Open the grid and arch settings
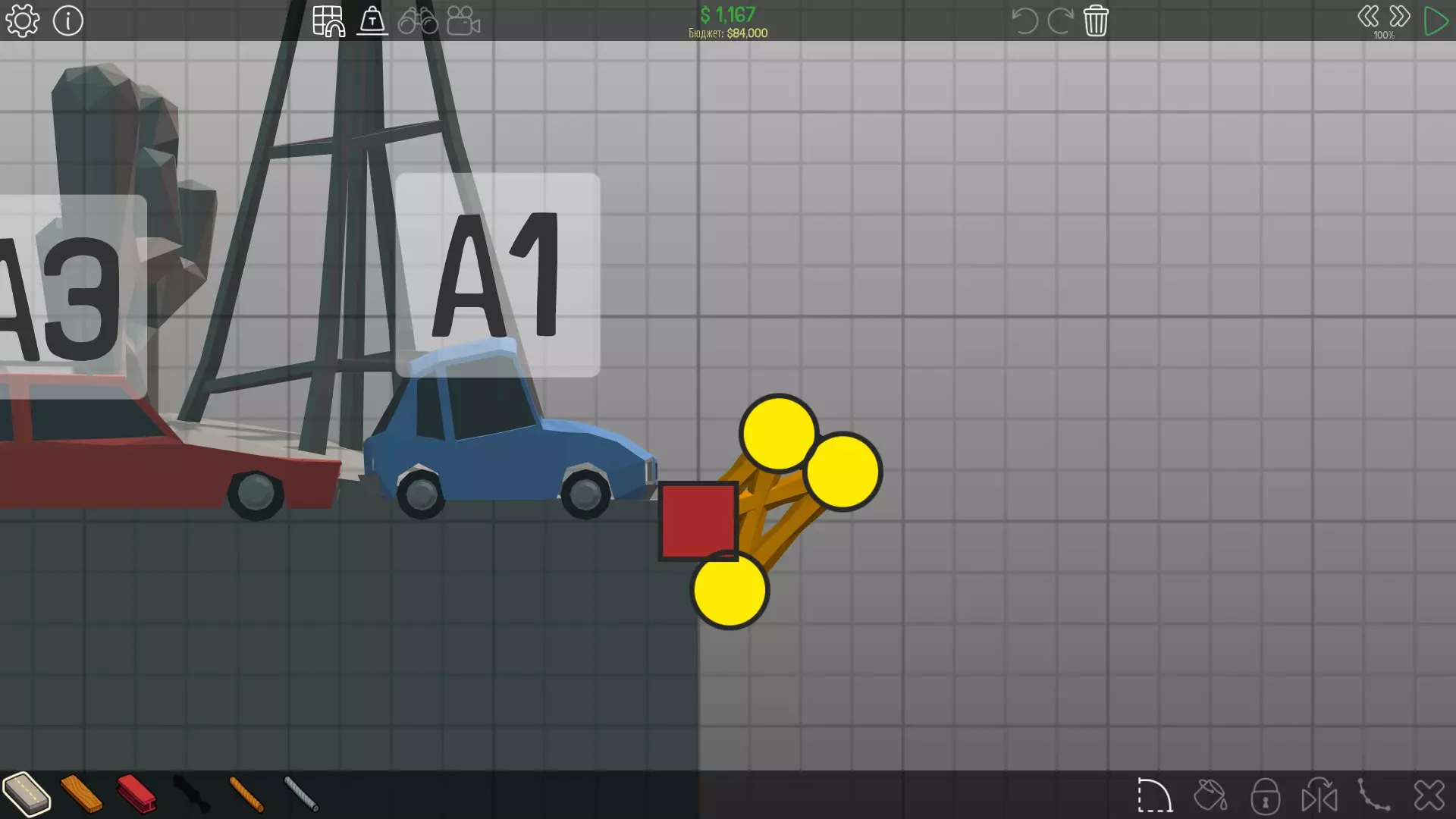The height and width of the screenshot is (819, 1456). pos(328,21)
